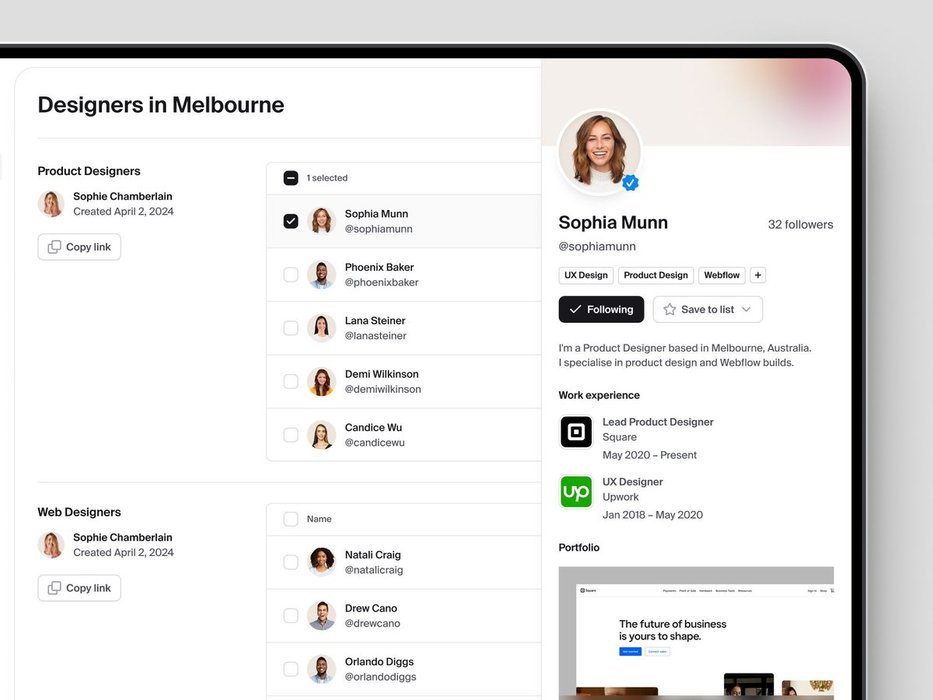
Task: Copy link for Web Designers list
Action: coord(79,588)
